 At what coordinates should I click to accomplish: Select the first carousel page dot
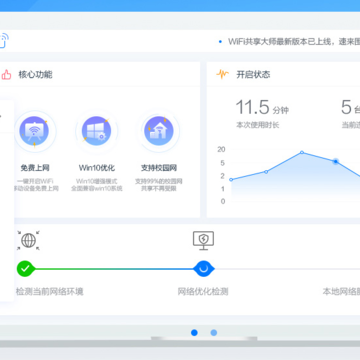(194, 333)
